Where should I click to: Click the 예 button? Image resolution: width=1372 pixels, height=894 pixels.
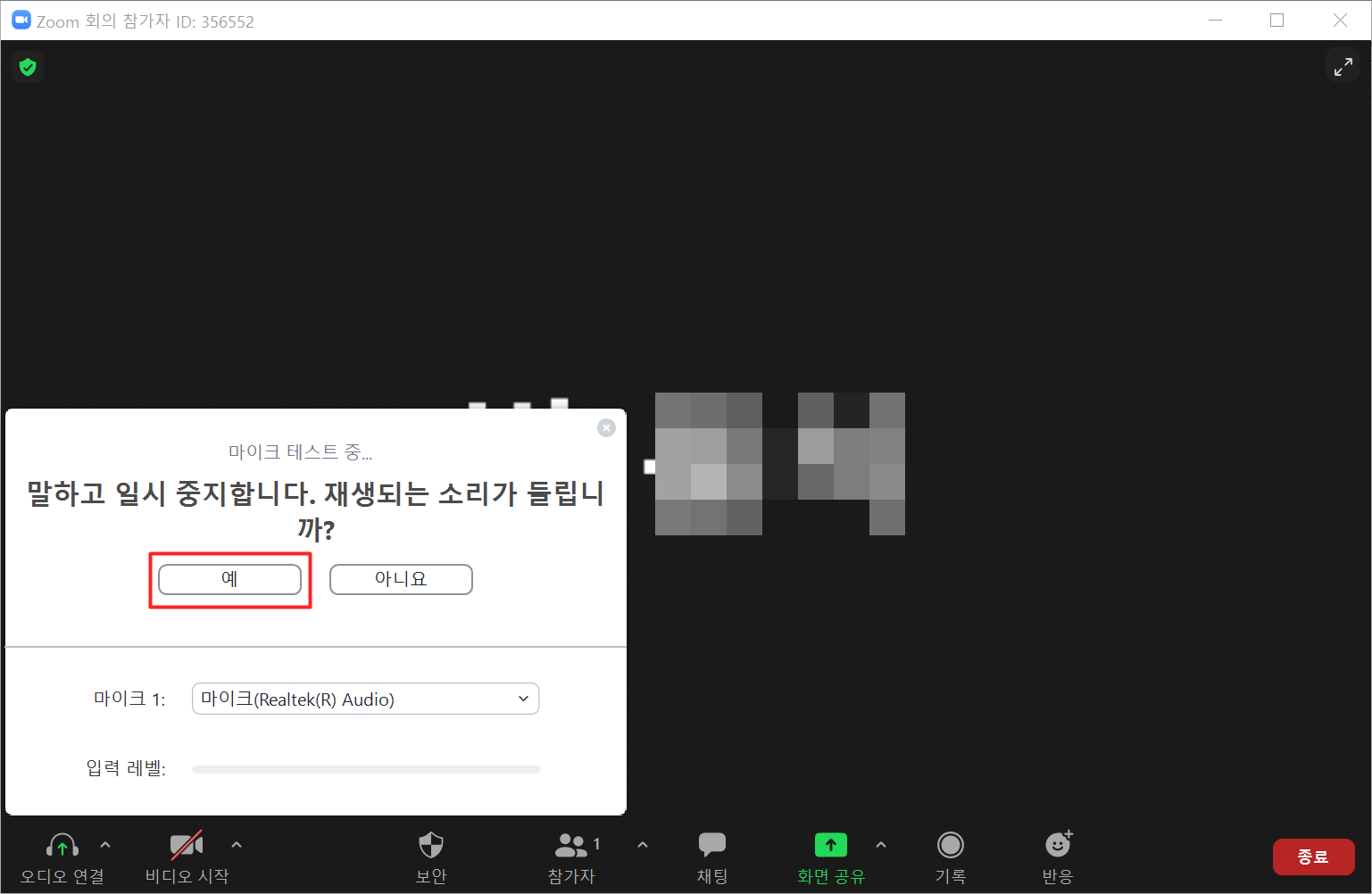(229, 579)
